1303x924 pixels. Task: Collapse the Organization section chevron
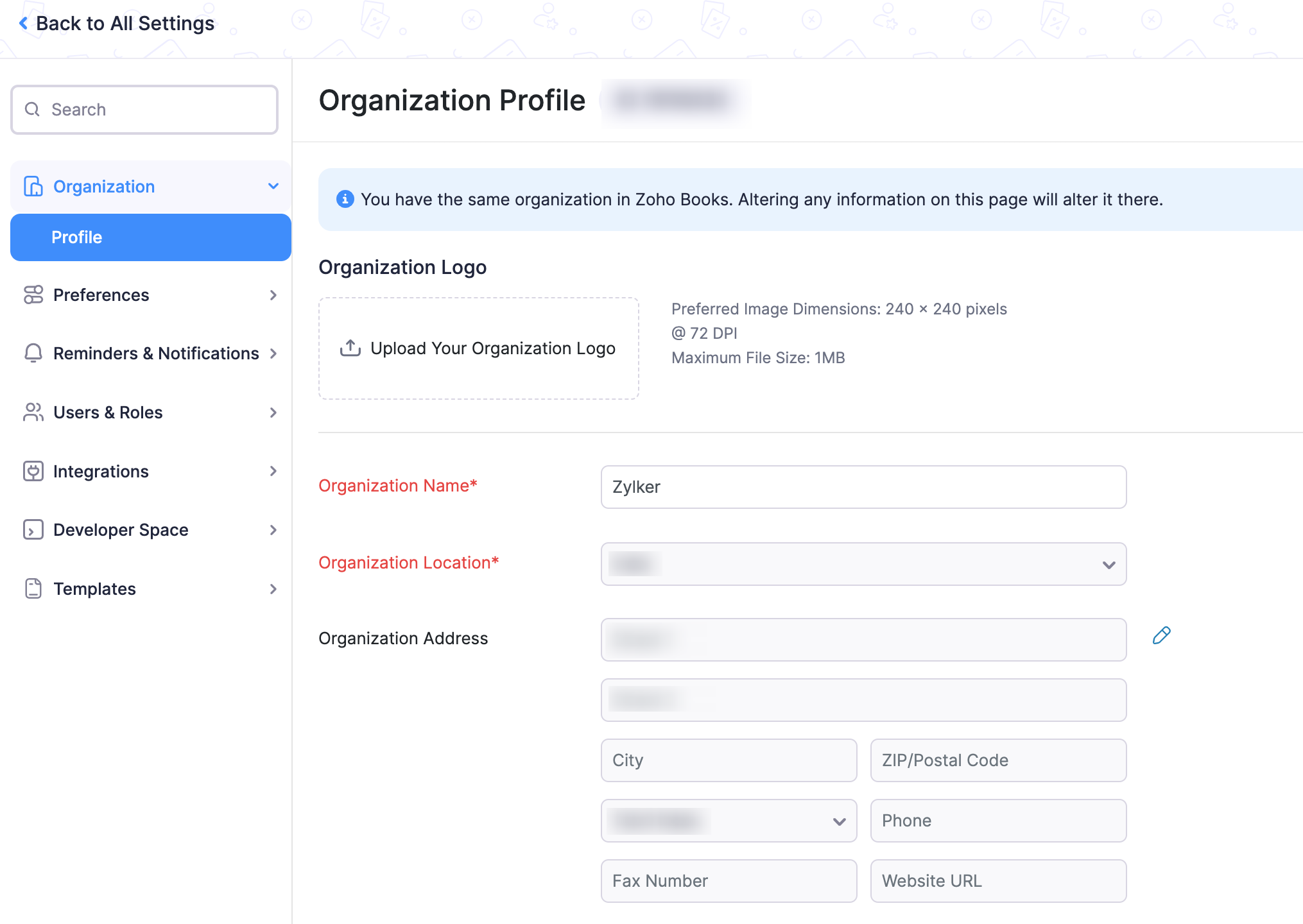pyautogui.click(x=274, y=186)
